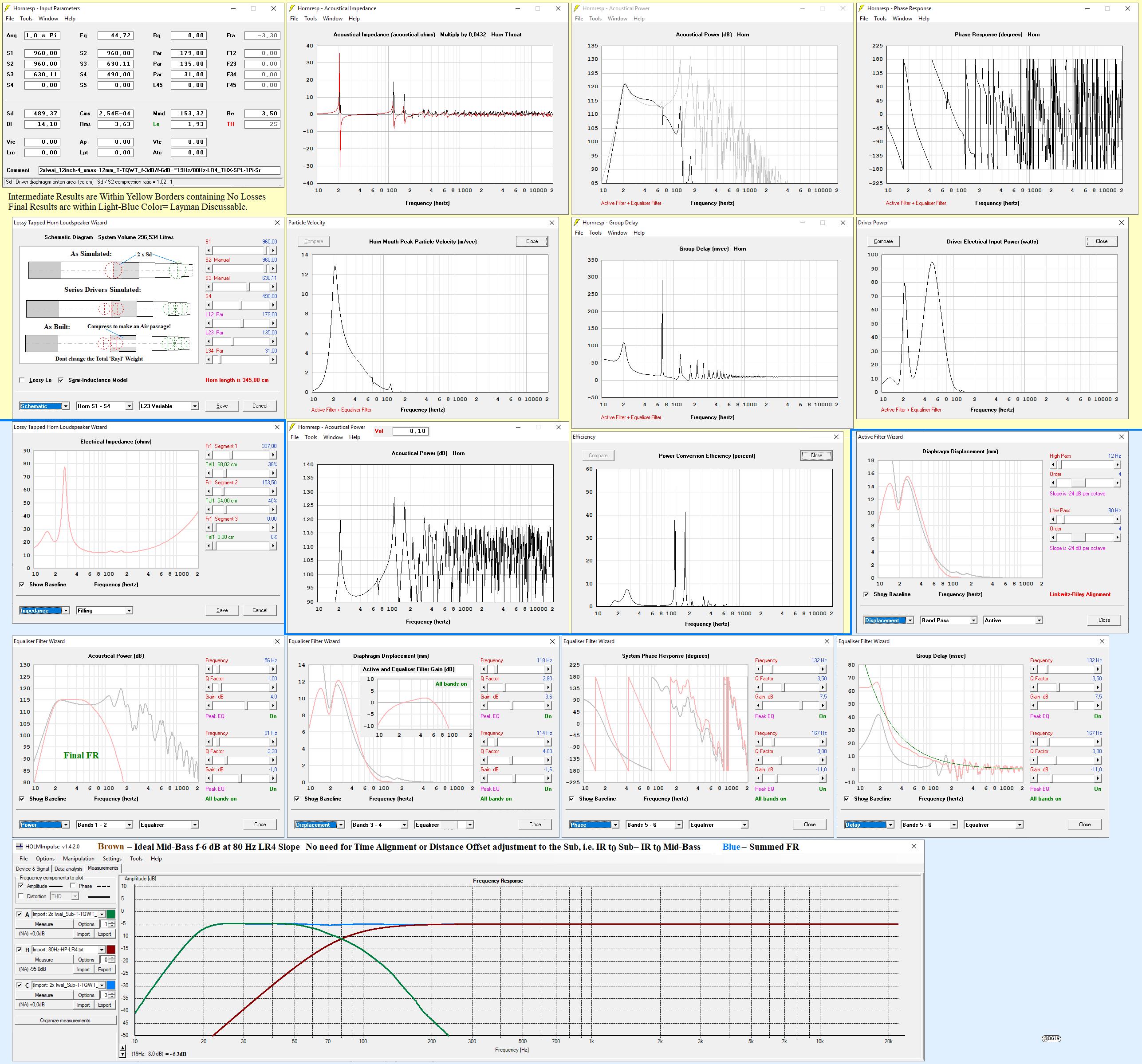Open the L23 Variable dropdown
The height and width of the screenshot is (1064, 1142).
click(169, 406)
